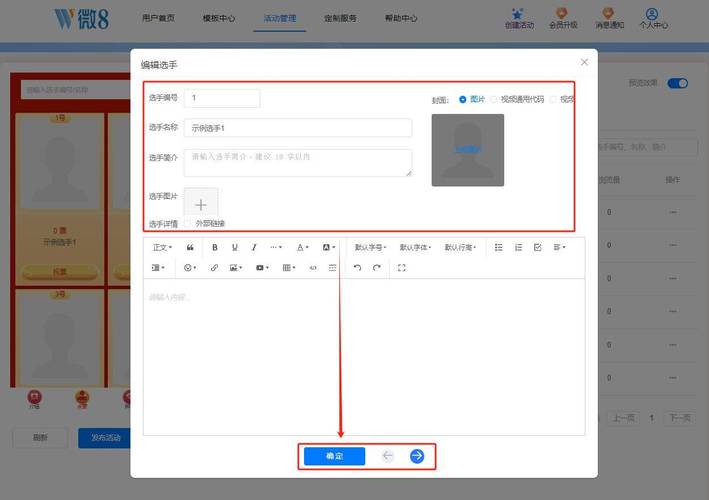Toggle bold formatting in the editor
The image size is (709, 500).
tap(214, 247)
